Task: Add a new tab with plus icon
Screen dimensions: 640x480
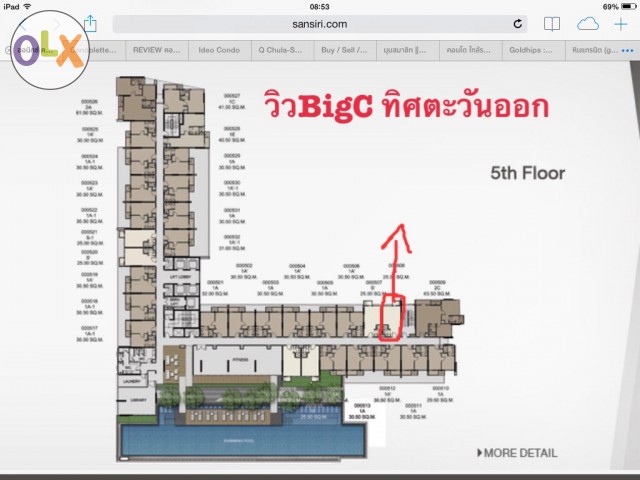Action: (x=620, y=23)
